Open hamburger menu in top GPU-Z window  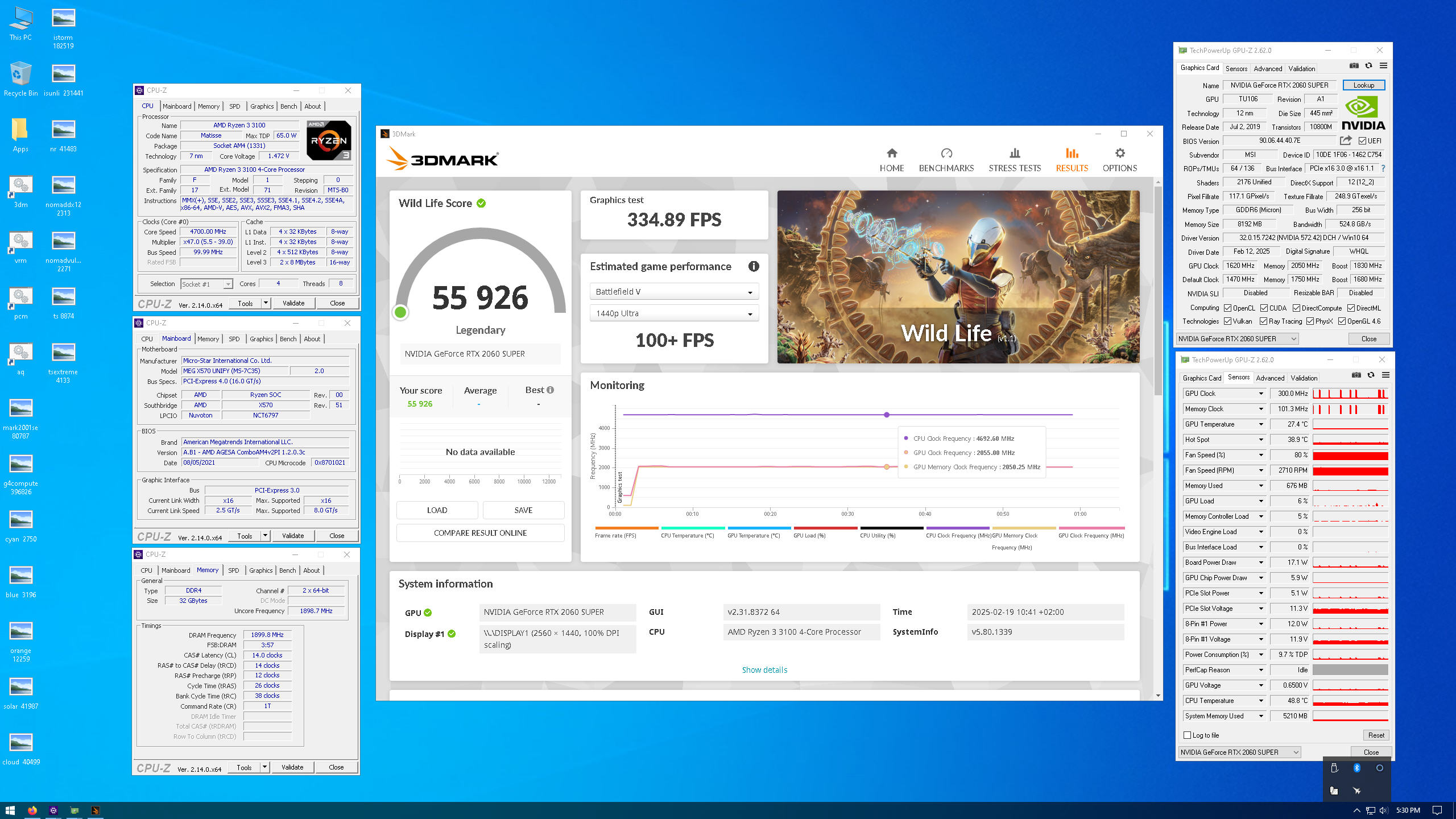click(1383, 66)
